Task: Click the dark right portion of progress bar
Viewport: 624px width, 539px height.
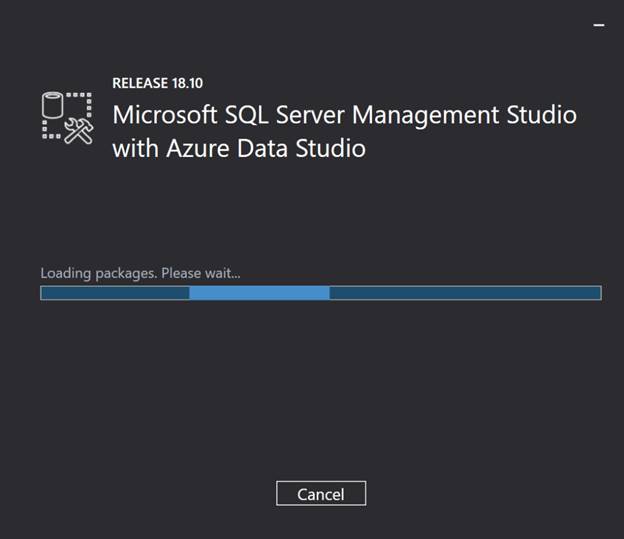Action: point(465,293)
